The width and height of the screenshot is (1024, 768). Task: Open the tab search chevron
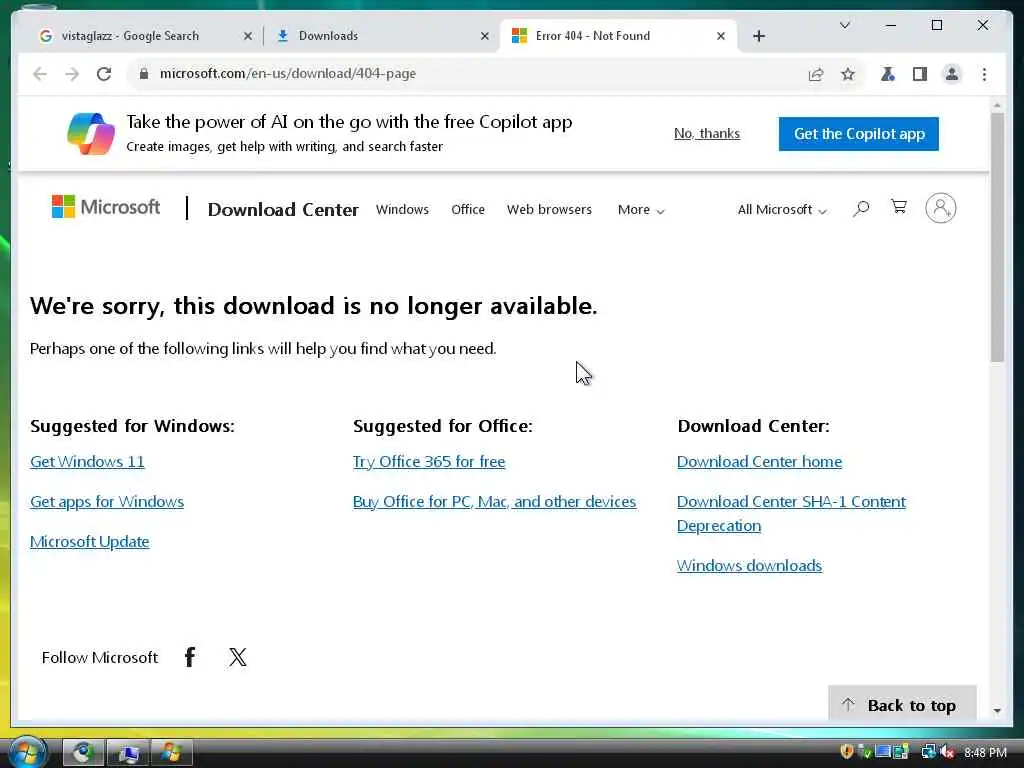844,25
